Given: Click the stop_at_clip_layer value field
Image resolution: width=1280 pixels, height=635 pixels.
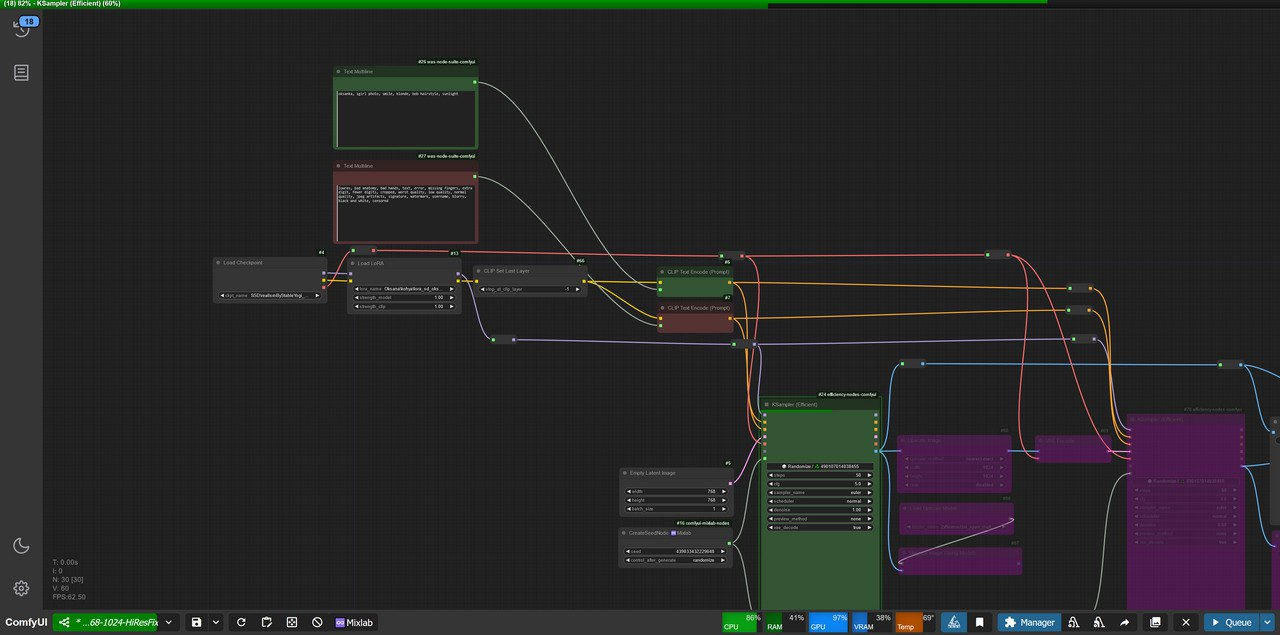Looking at the screenshot, I should tap(530, 289).
